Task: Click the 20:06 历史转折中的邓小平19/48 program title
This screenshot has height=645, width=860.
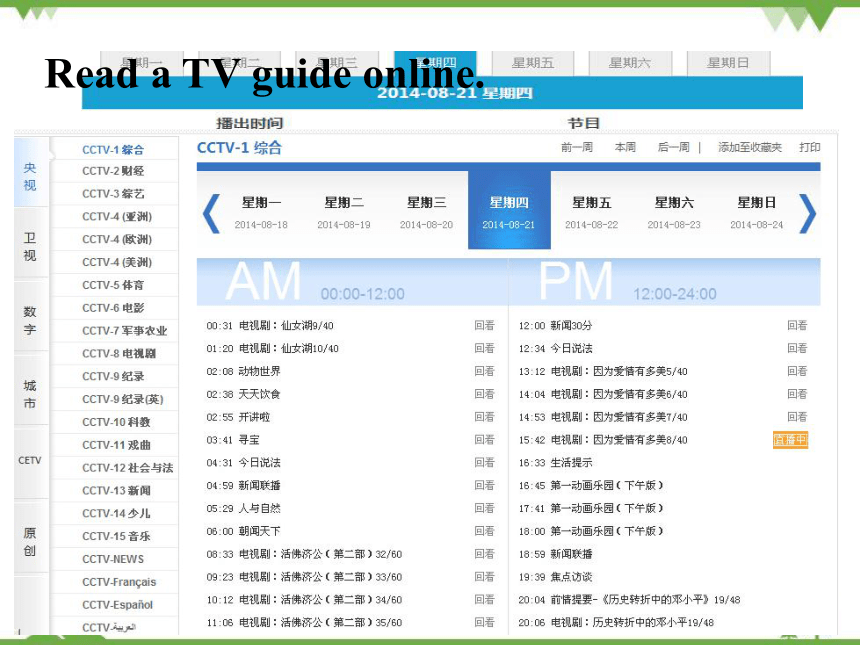Action: click(x=632, y=623)
